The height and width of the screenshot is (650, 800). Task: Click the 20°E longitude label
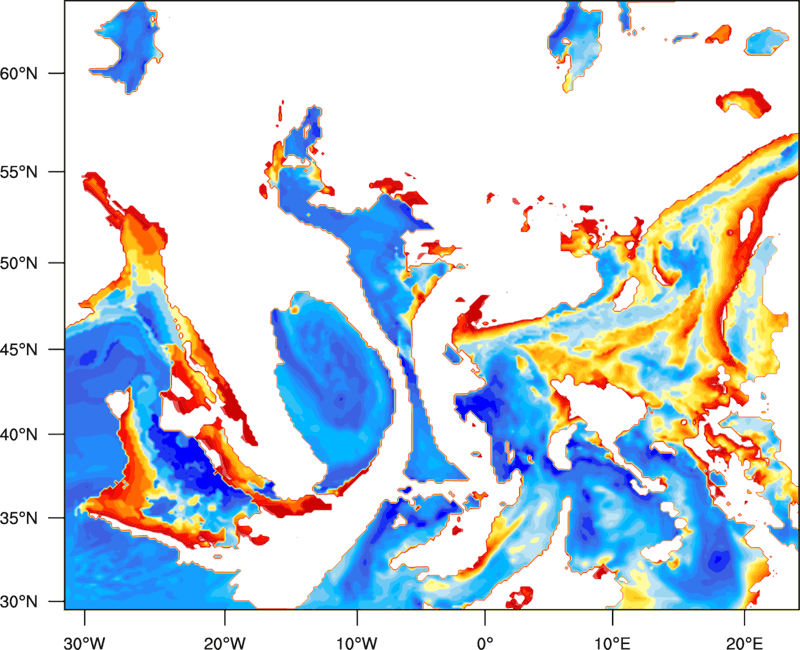point(743,643)
